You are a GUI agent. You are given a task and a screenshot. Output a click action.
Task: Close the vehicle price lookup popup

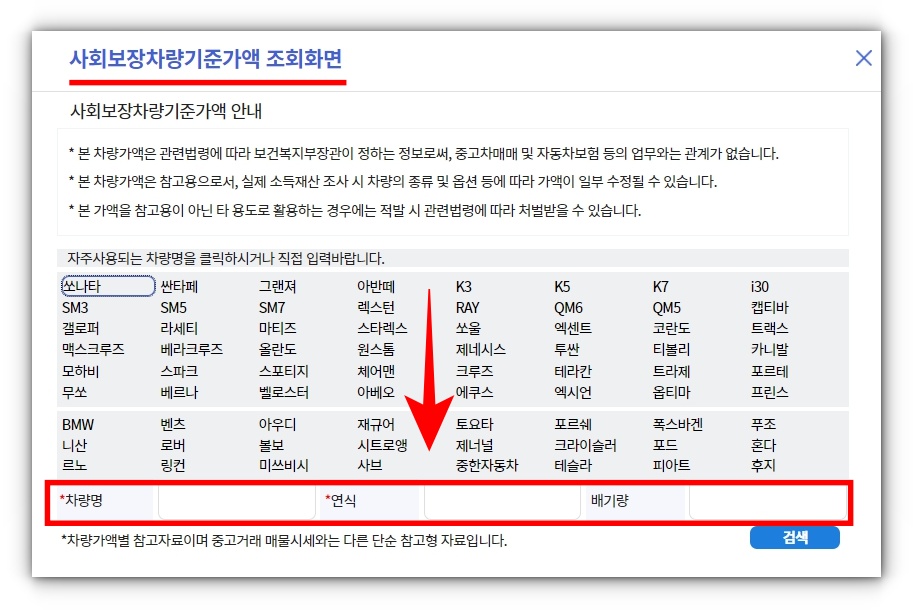(863, 57)
